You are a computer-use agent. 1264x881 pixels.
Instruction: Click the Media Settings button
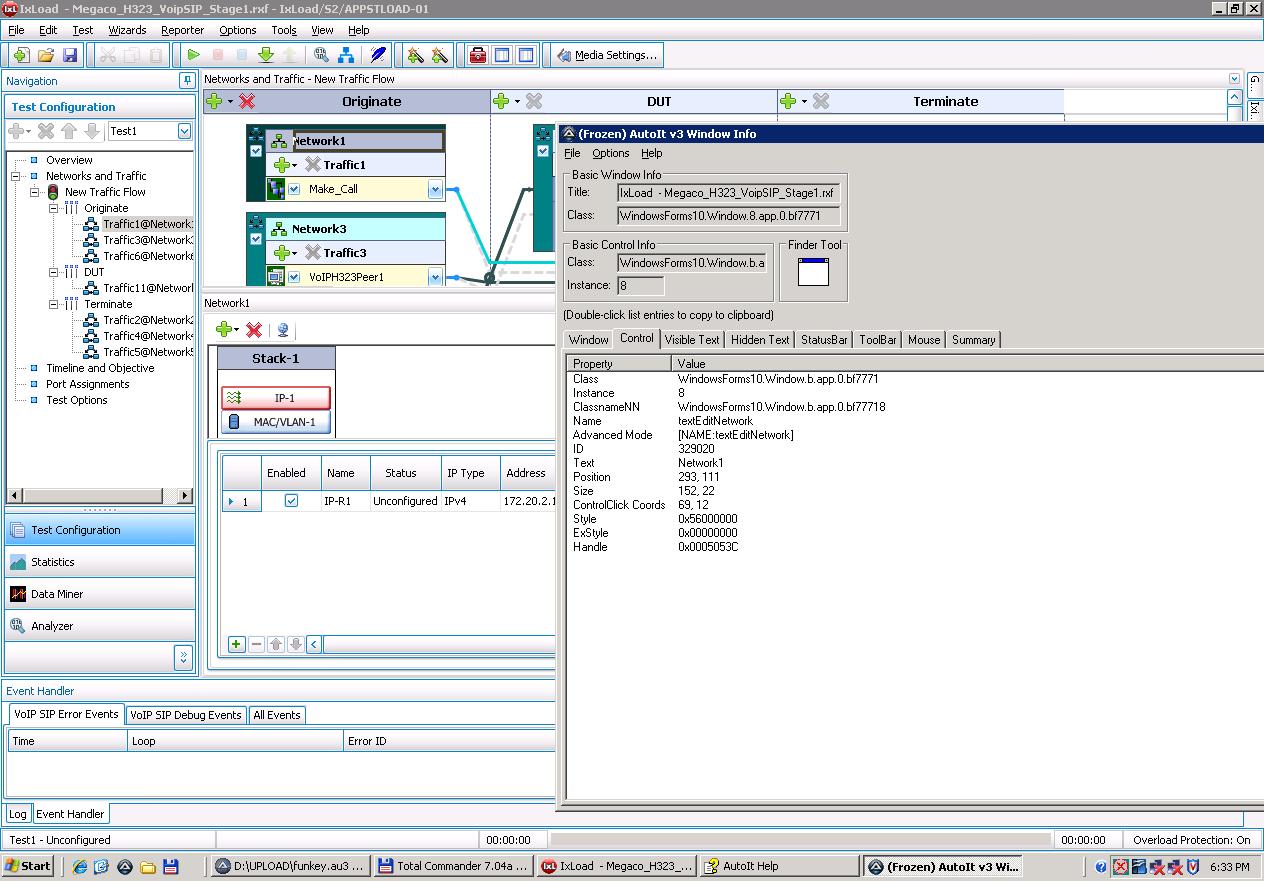coord(608,56)
